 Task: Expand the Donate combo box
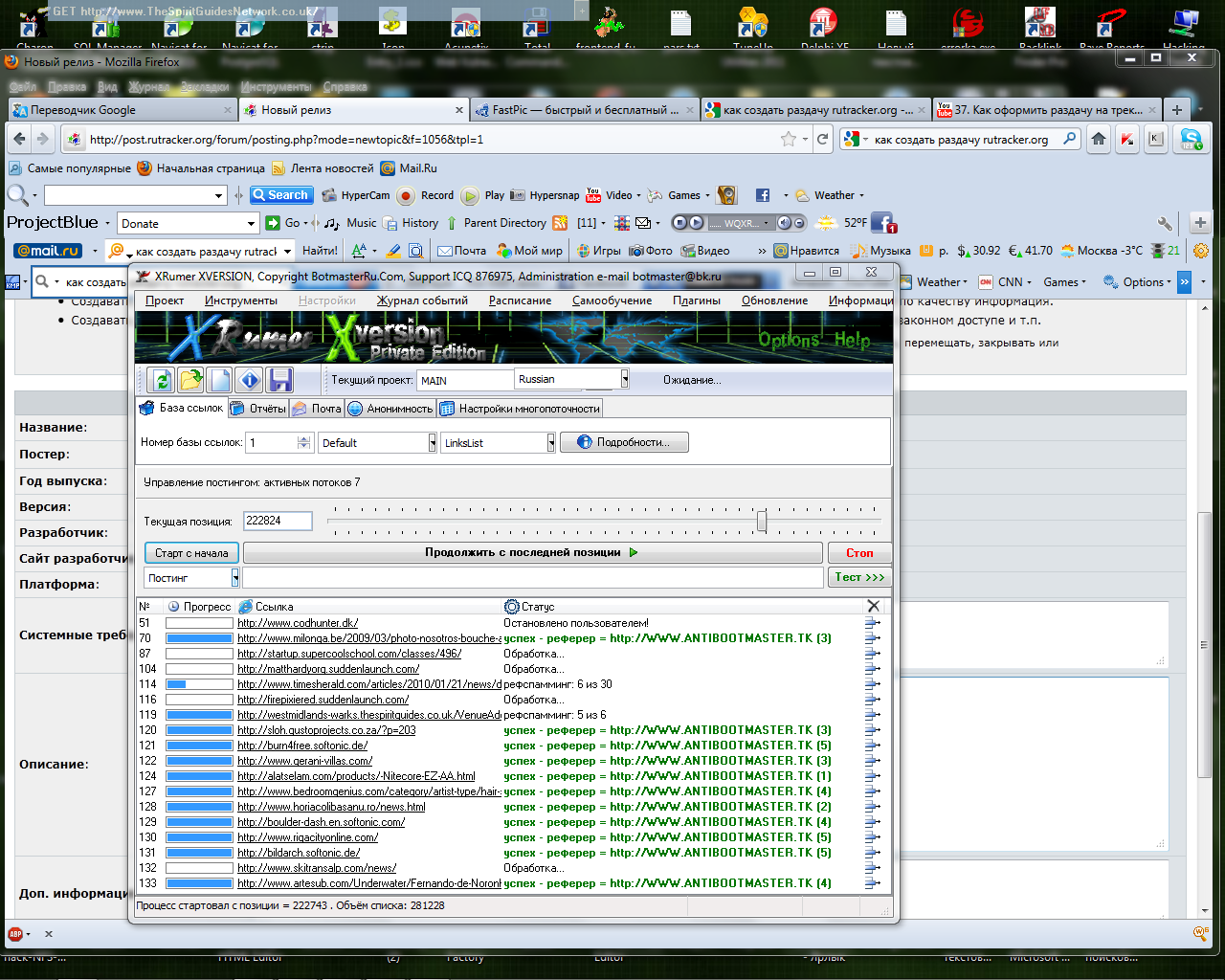point(251,223)
